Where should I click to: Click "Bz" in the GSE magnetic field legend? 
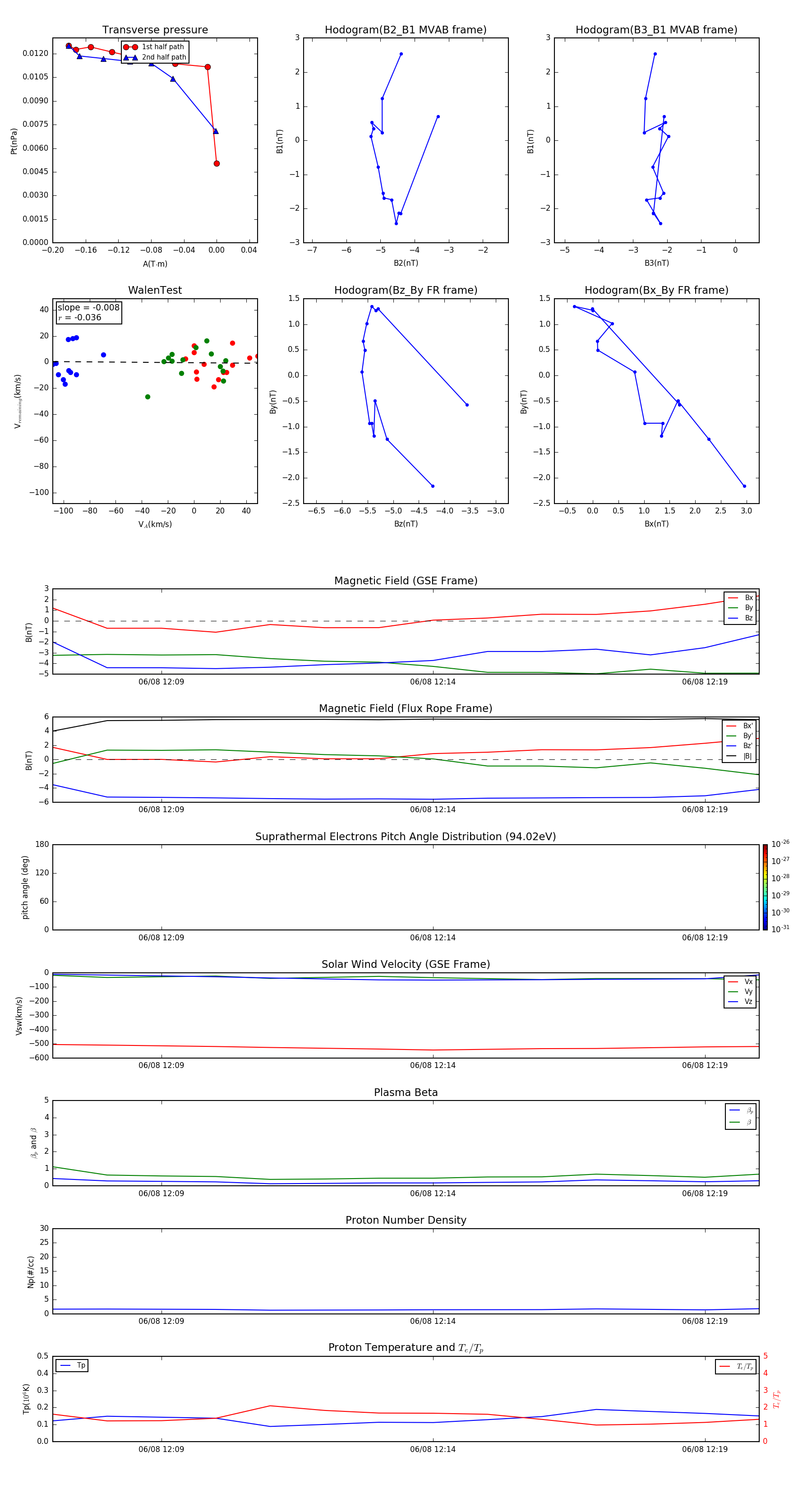[741, 618]
